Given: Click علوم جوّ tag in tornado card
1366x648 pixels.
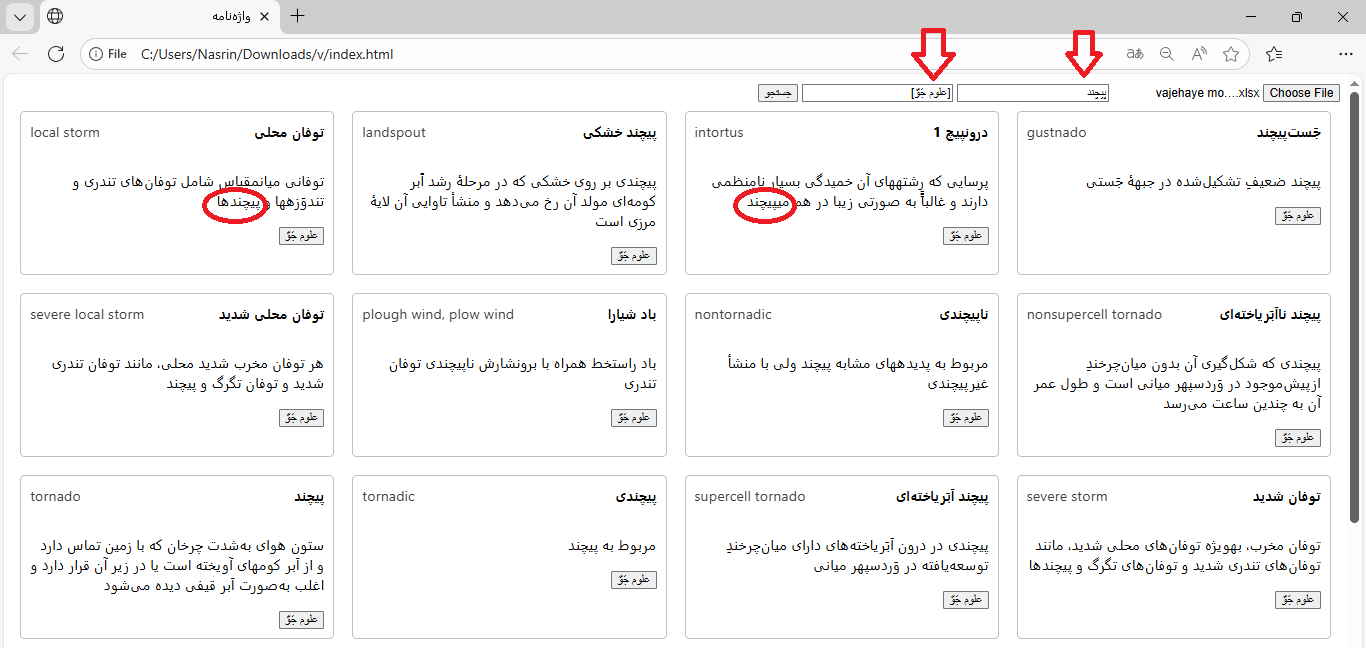Looking at the screenshot, I should (301, 620).
